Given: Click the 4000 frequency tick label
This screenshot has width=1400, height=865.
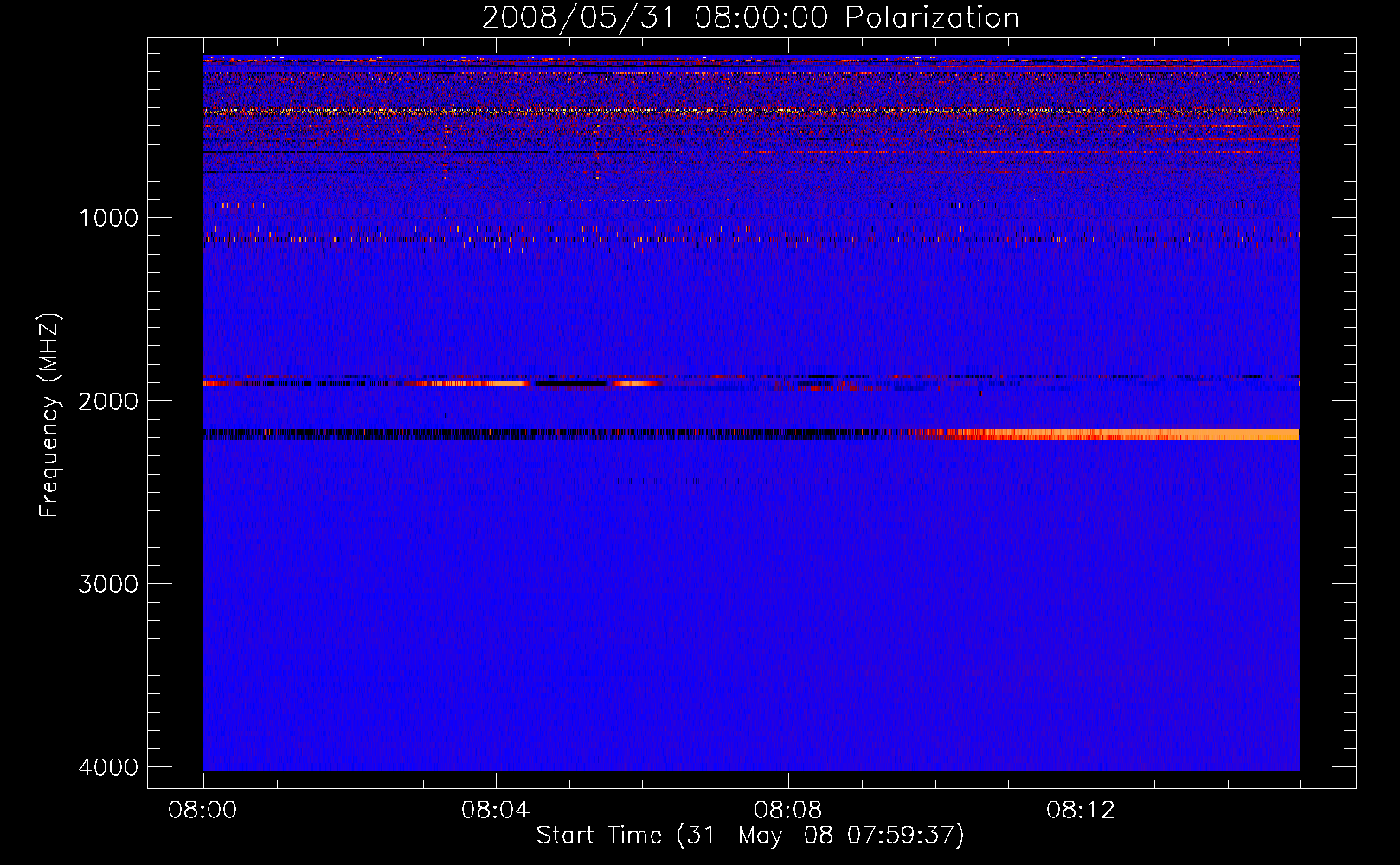Looking at the screenshot, I should click(x=108, y=767).
